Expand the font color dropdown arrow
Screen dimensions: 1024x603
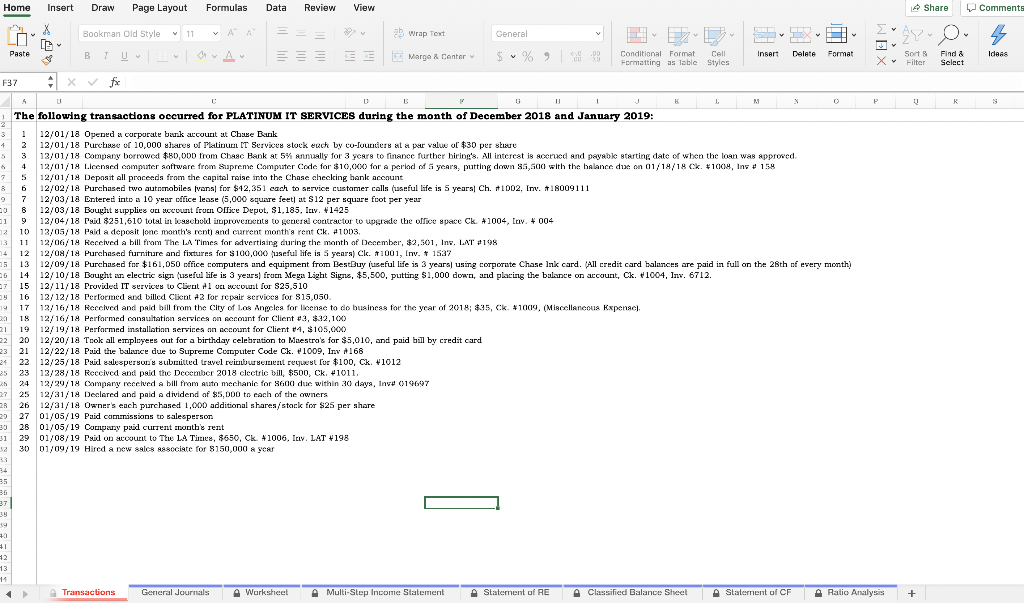pos(242,57)
